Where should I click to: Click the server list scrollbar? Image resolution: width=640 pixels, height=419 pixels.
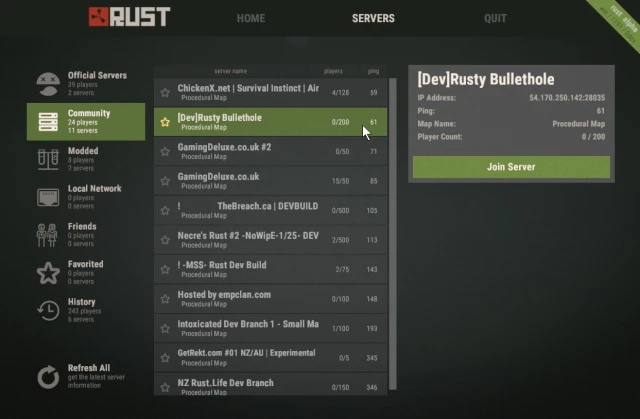coord(393,234)
